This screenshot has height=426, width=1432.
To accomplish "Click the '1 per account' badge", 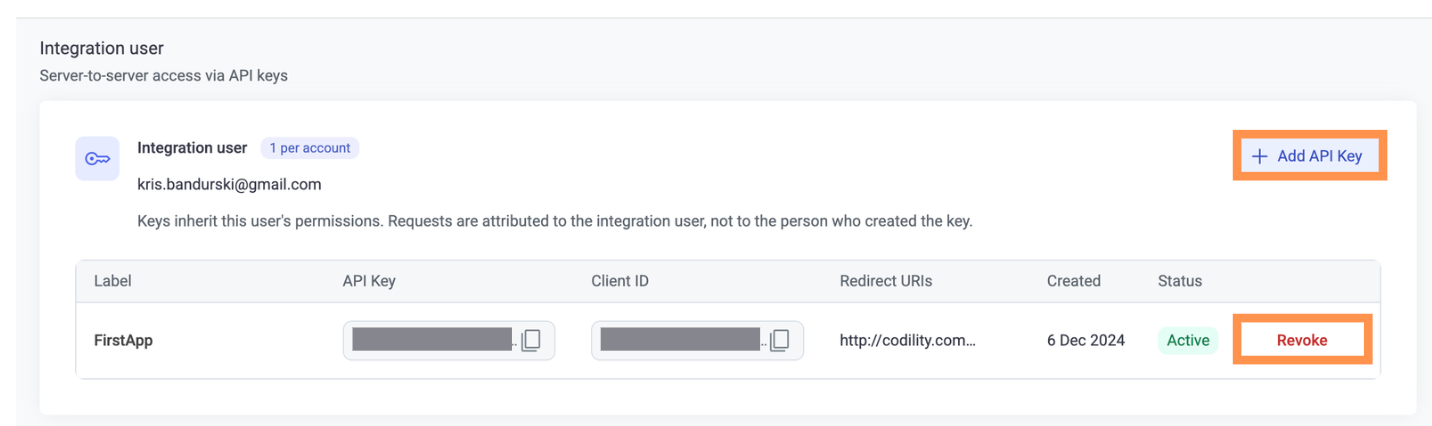I will coord(310,148).
